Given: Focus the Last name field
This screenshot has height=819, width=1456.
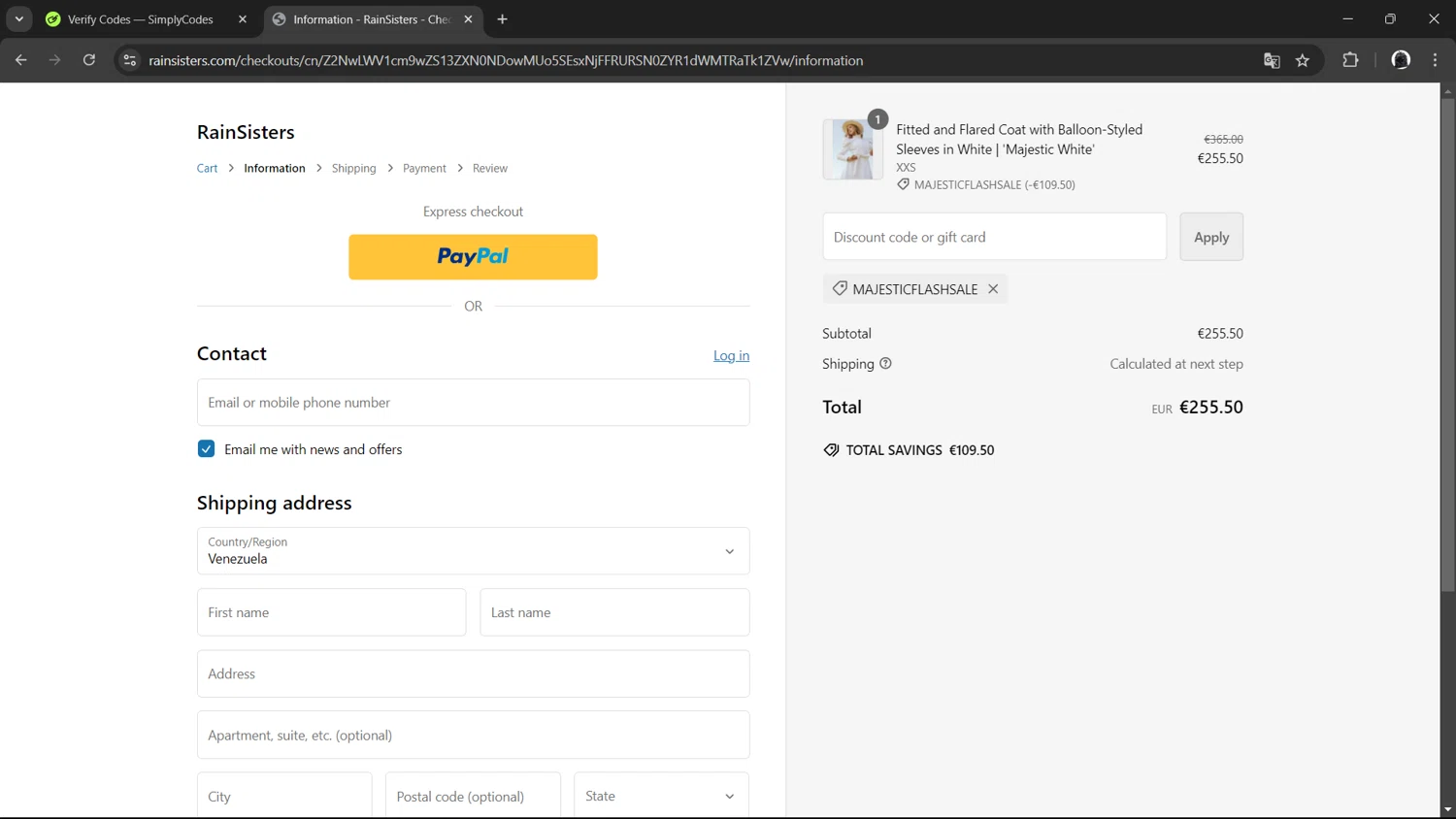Looking at the screenshot, I should [x=614, y=612].
